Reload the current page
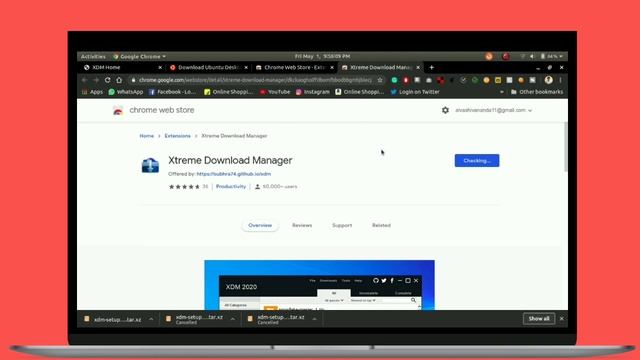The image size is (640, 360). pos(107,80)
